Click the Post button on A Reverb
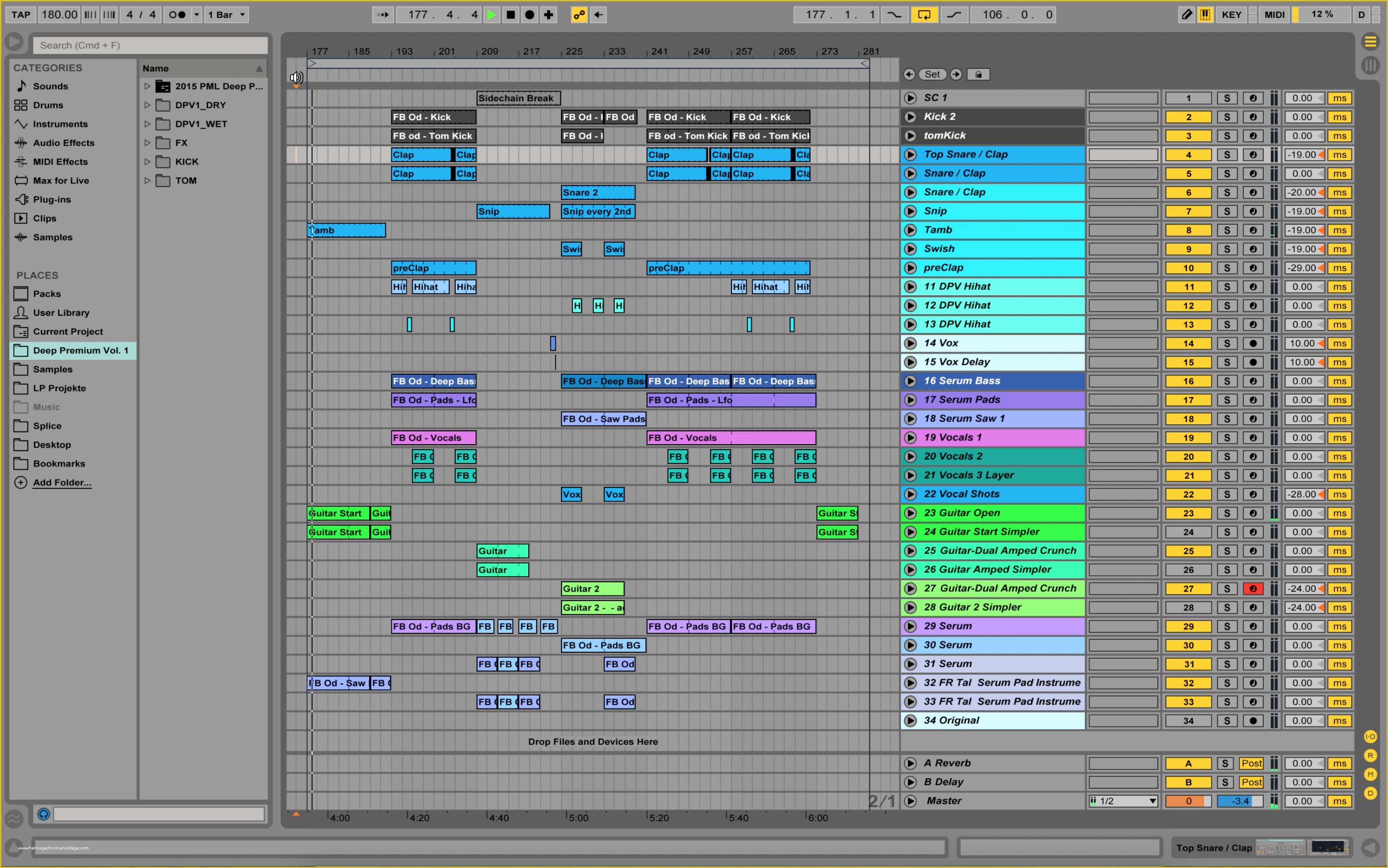1388x868 pixels. point(1251,764)
